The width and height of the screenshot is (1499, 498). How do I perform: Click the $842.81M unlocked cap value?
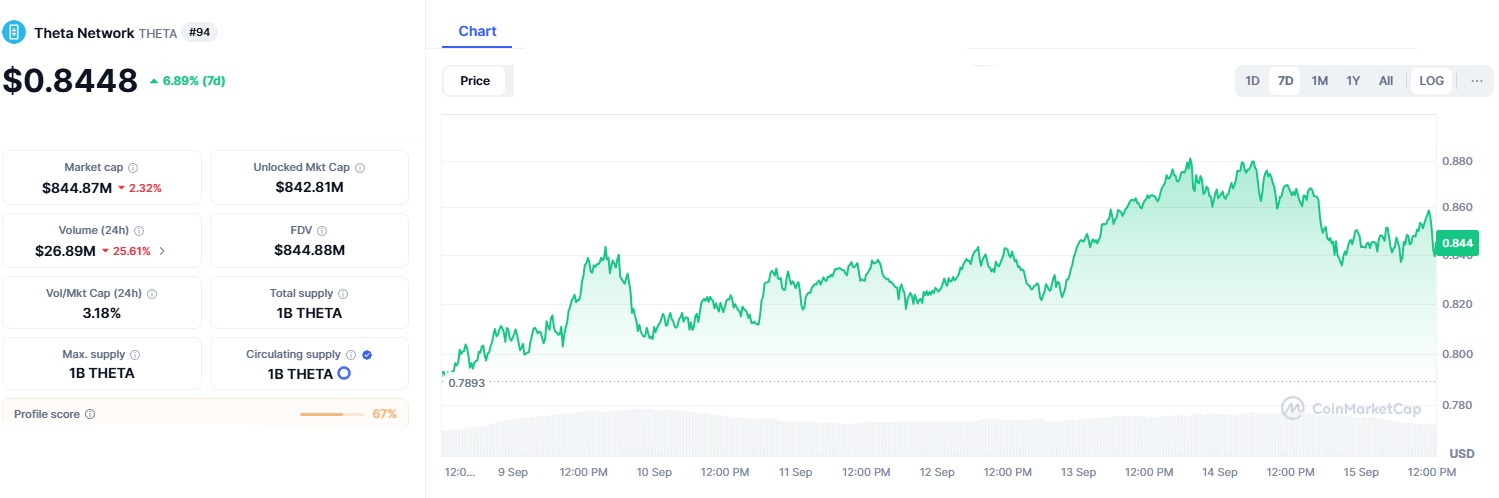309,187
